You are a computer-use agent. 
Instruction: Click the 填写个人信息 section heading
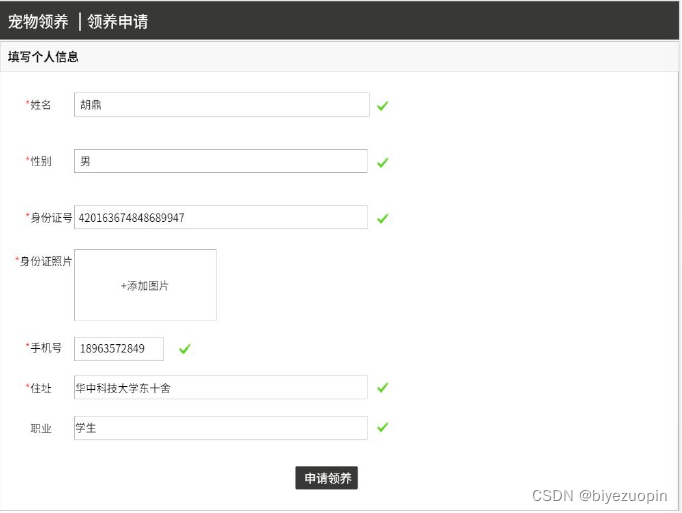coord(43,57)
